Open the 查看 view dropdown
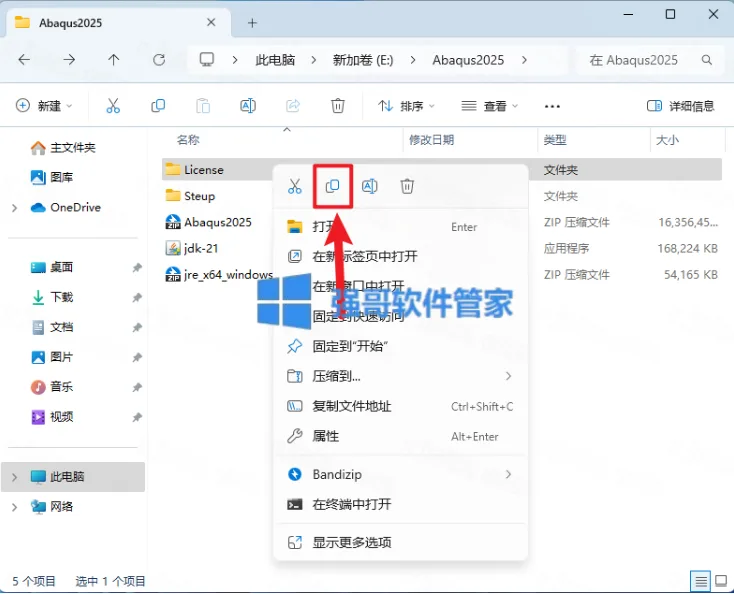The height and width of the screenshot is (594, 734). point(489,106)
